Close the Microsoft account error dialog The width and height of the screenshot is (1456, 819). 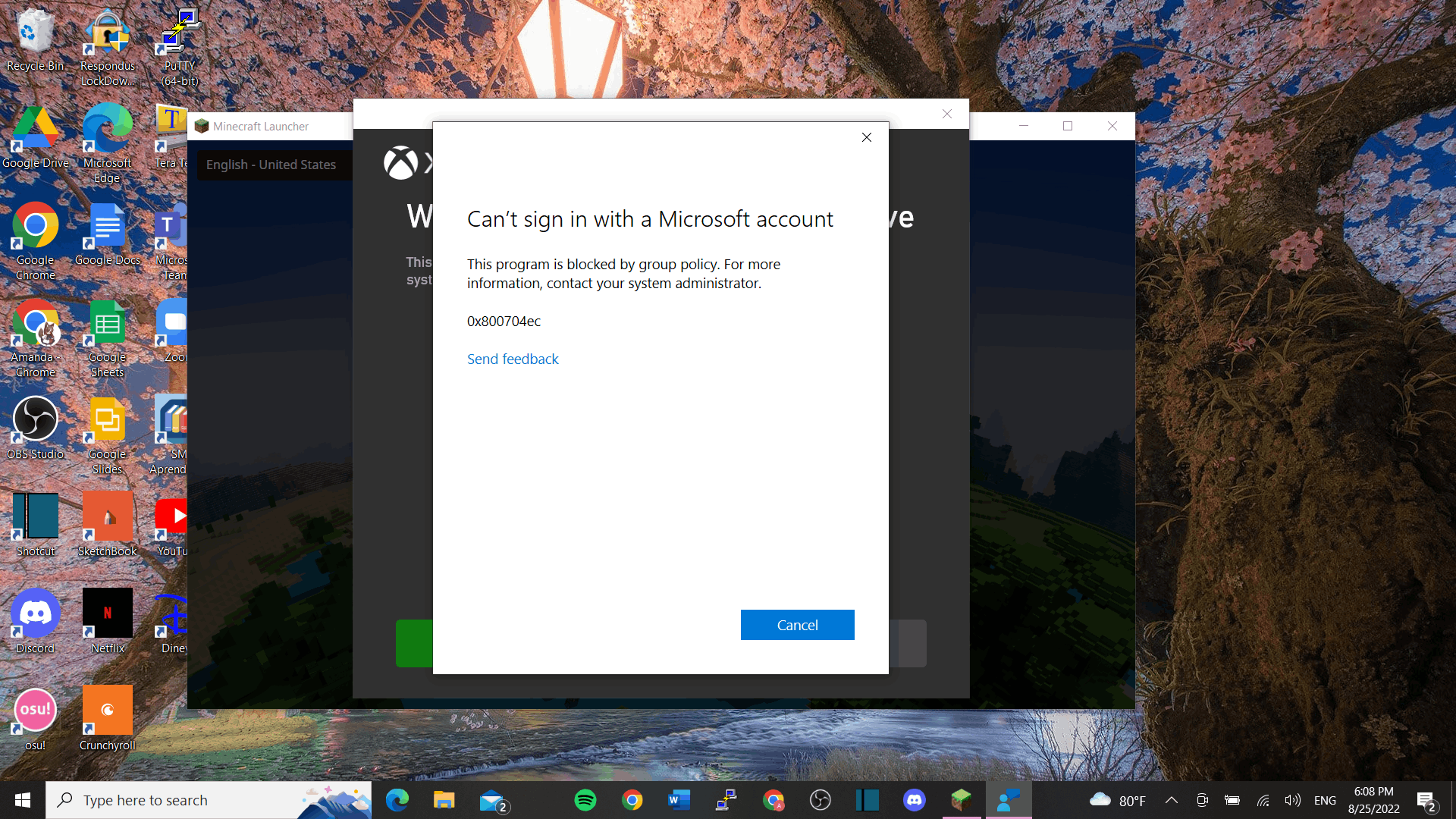[x=867, y=137]
